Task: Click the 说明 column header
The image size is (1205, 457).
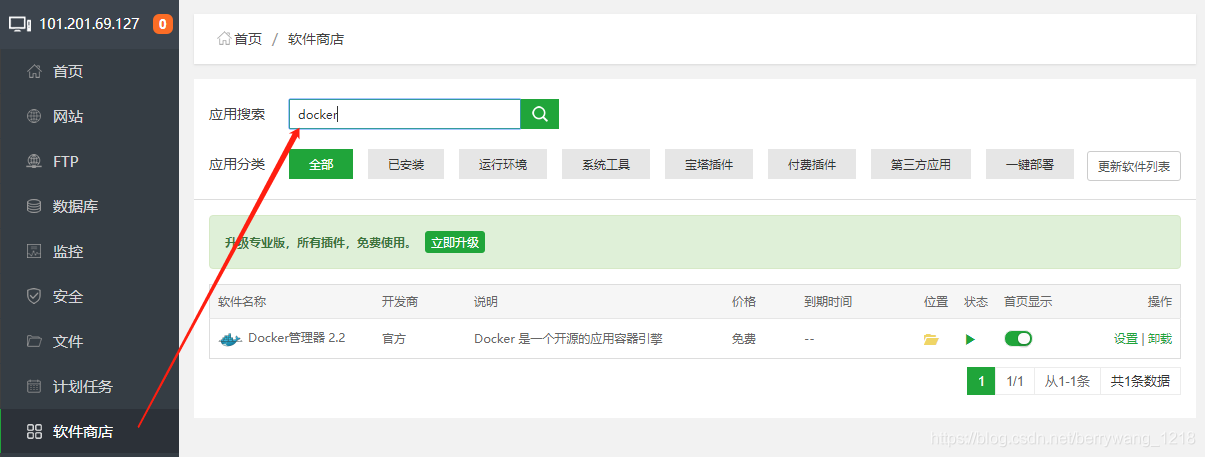Action: point(486,302)
